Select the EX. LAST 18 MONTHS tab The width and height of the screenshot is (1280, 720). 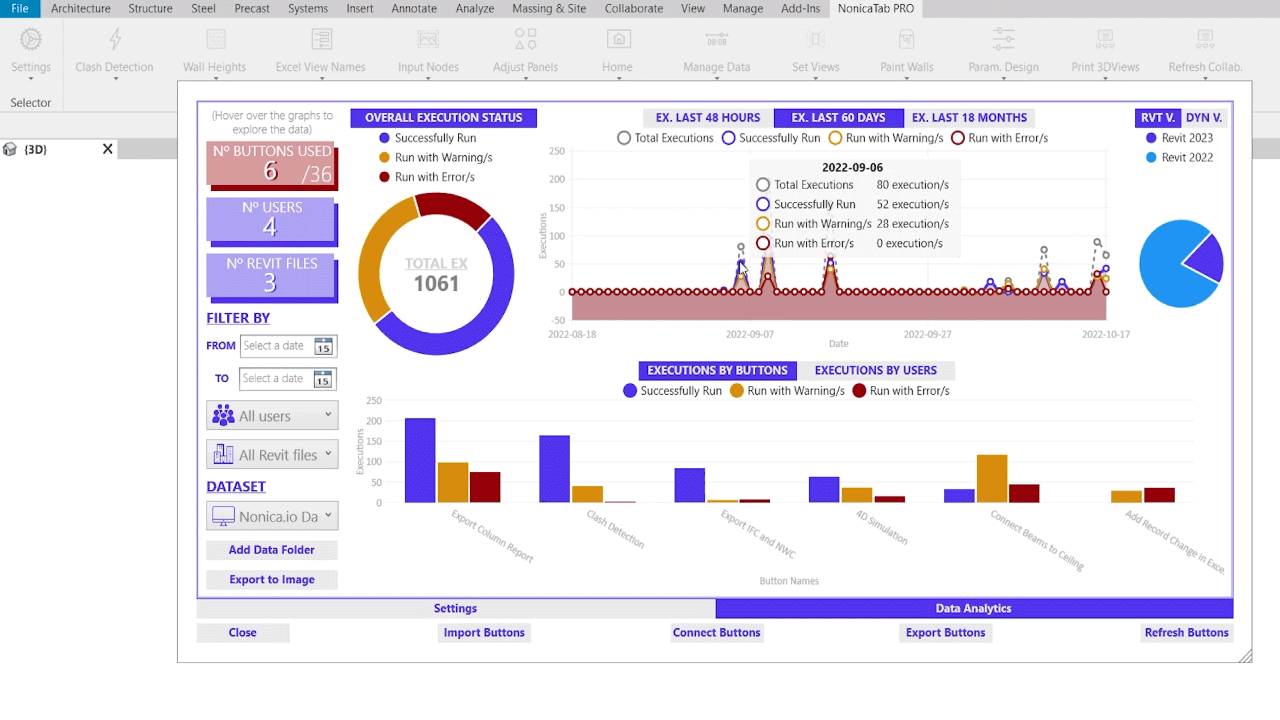coord(969,117)
